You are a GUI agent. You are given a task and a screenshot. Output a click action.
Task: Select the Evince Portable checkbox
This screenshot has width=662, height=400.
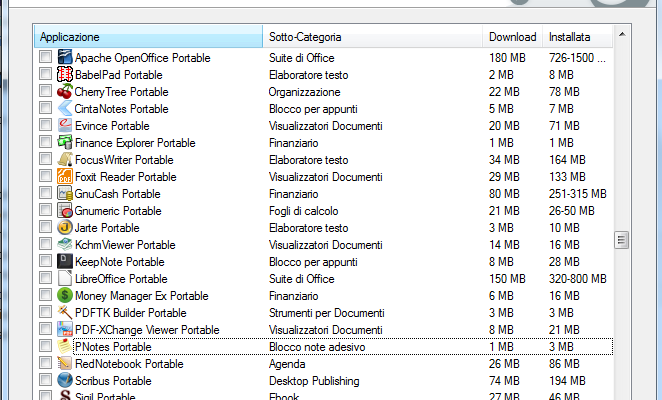coord(45,125)
